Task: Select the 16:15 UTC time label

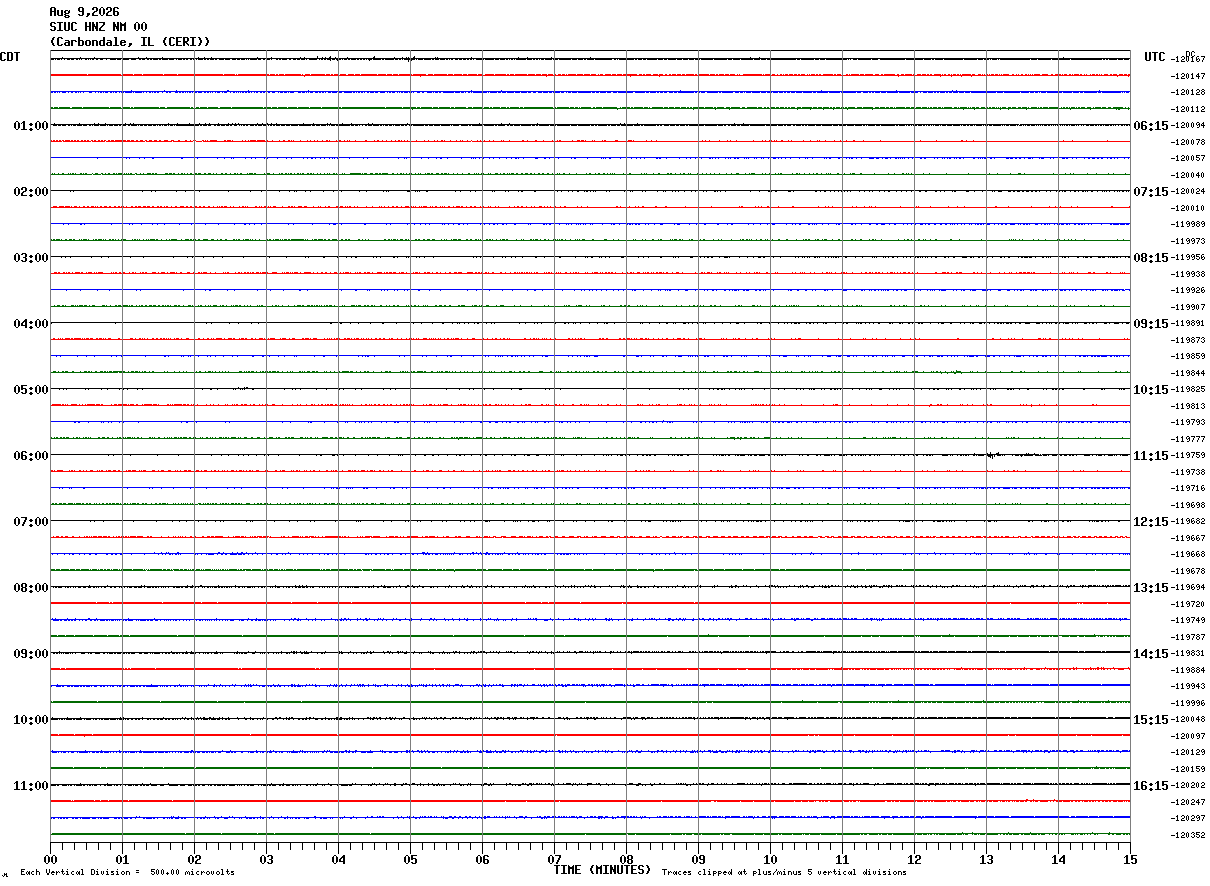Action: pyautogui.click(x=1150, y=786)
